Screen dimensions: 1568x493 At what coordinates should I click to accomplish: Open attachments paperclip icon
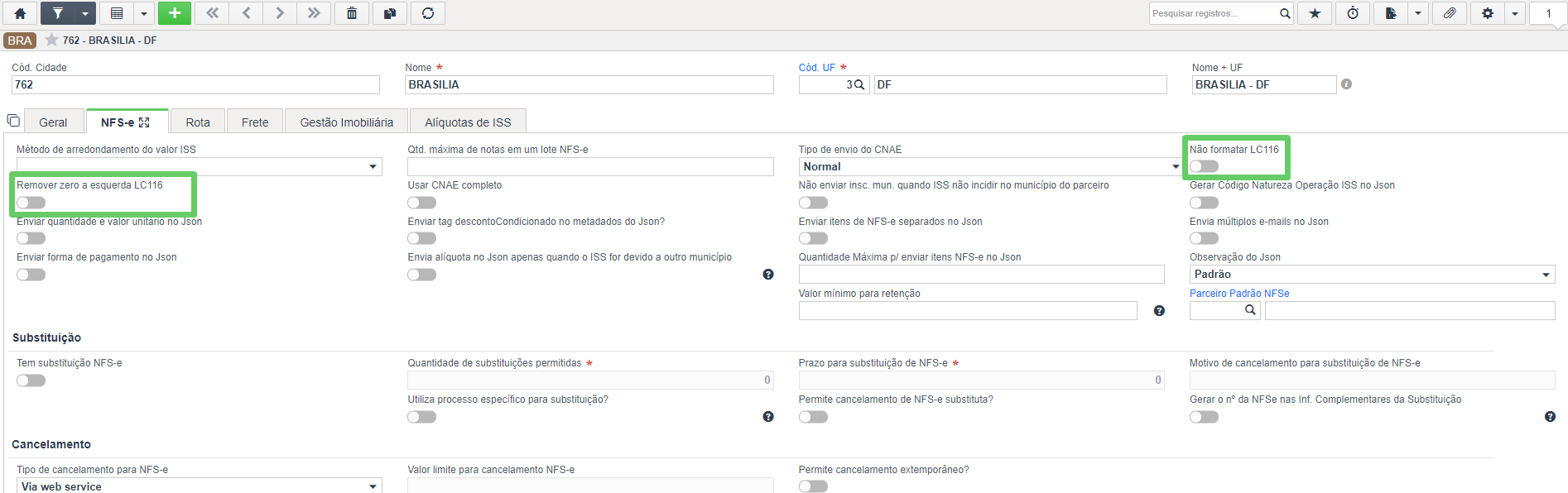[1450, 13]
